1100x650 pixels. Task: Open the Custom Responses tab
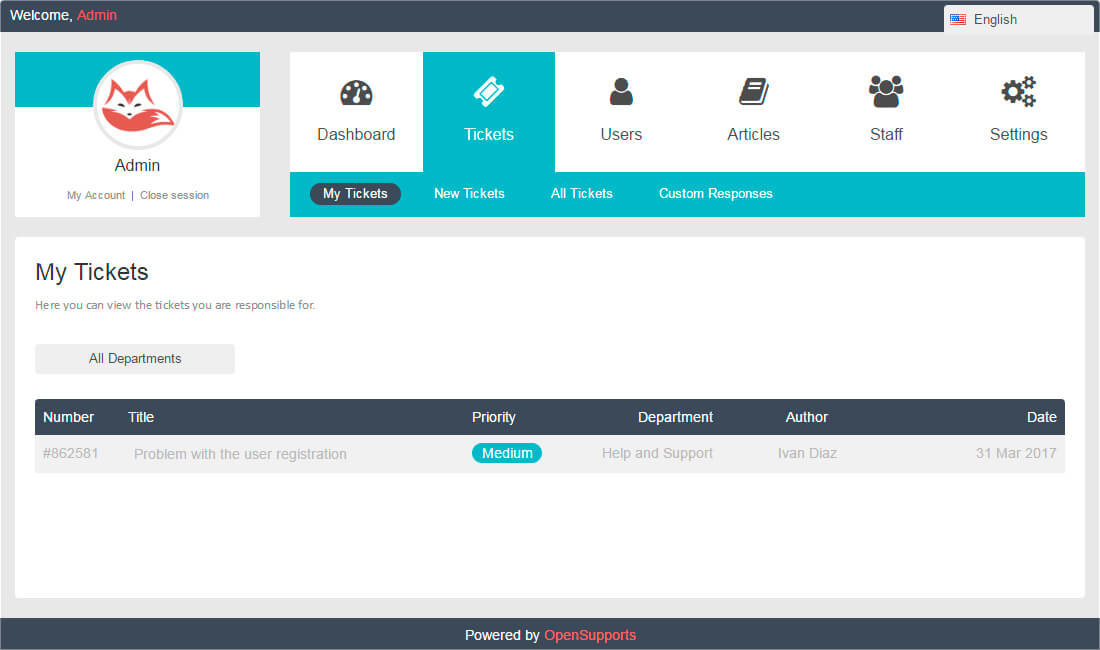pyautogui.click(x=716, y=193)
